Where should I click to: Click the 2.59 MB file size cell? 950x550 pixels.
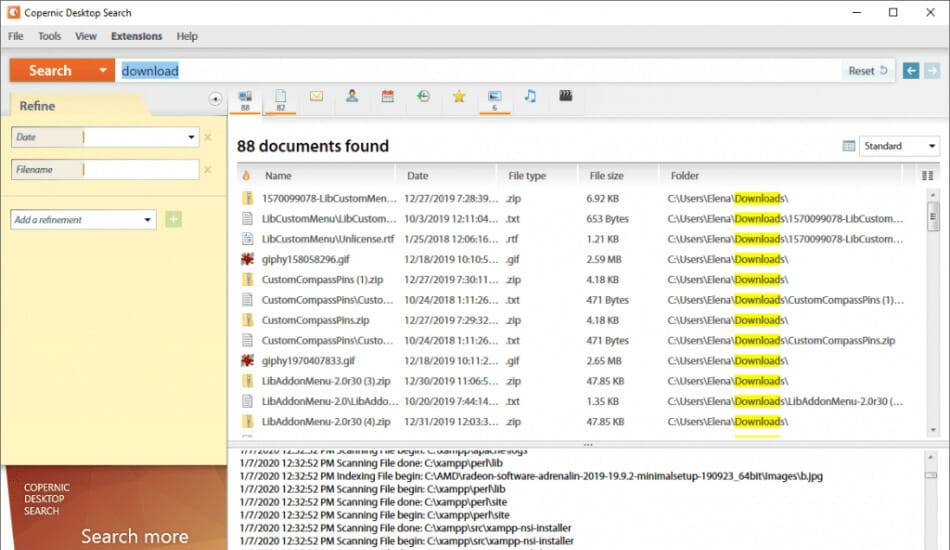603,259
